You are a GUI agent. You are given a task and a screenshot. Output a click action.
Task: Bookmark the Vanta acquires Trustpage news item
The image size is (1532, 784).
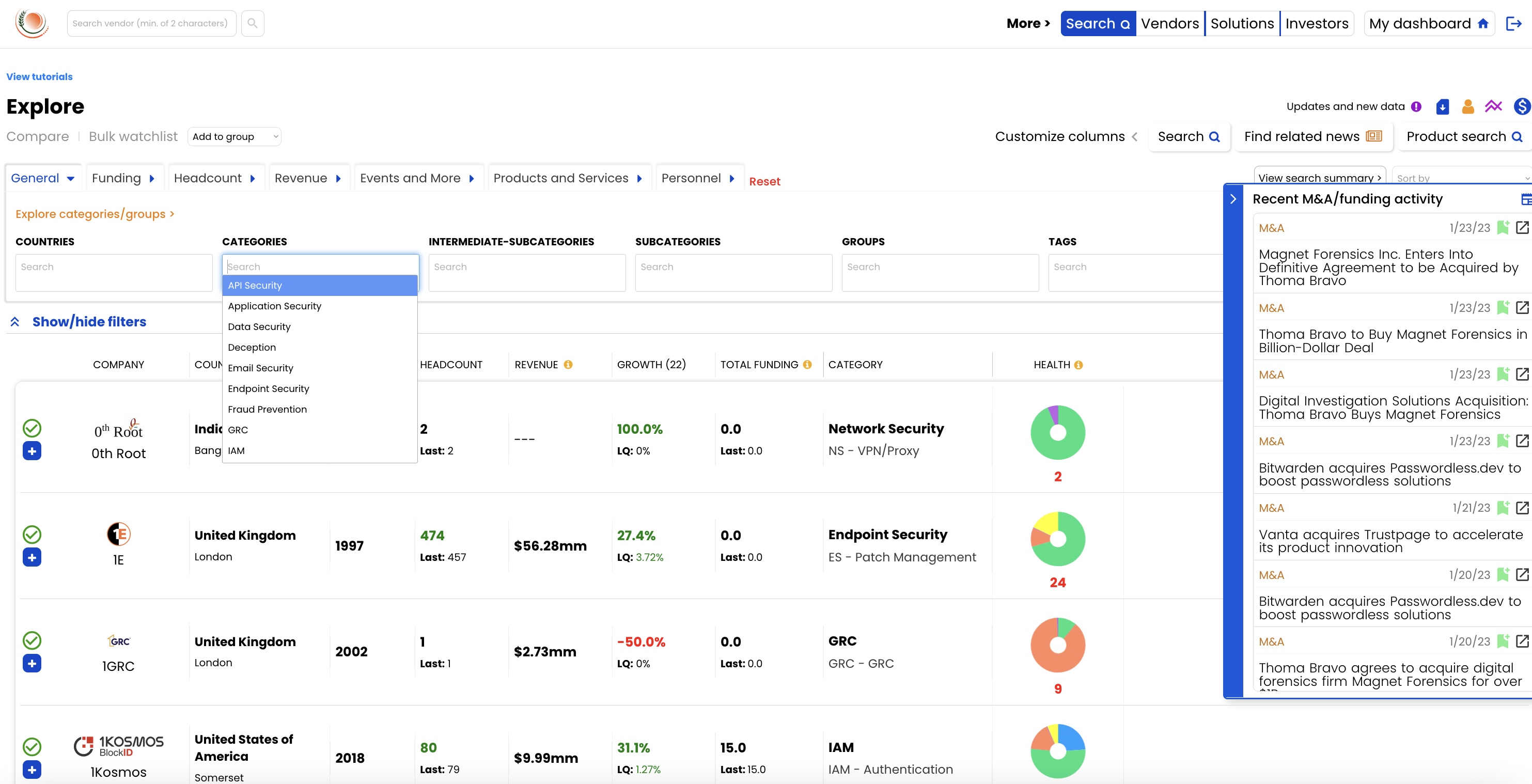1502,508
